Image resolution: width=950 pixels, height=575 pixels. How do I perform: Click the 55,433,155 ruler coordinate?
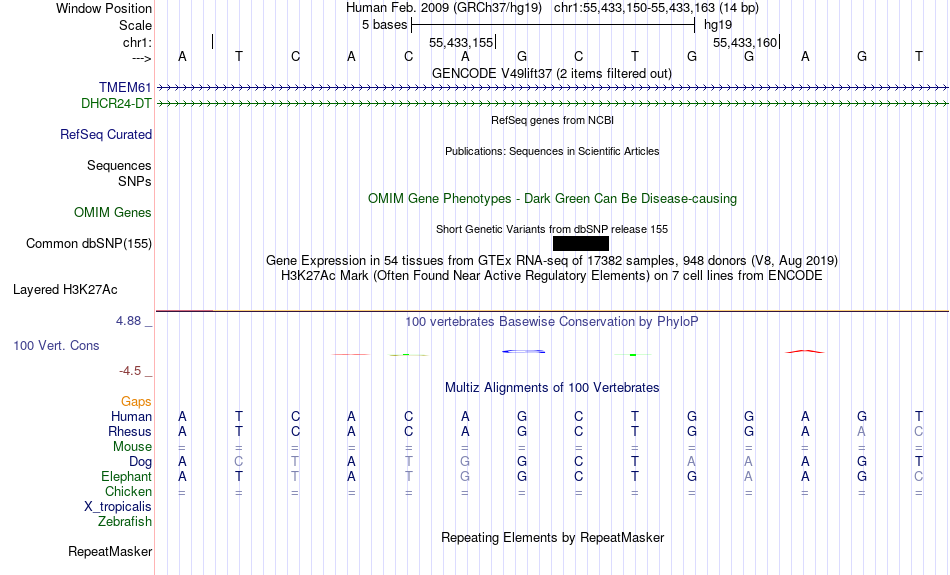[461, 42]
